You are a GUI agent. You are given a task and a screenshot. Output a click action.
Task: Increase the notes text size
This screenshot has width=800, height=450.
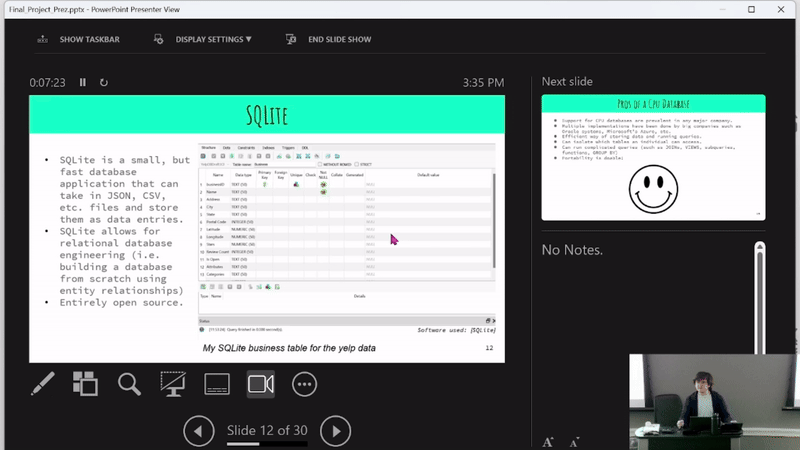[x=548, y=441]
